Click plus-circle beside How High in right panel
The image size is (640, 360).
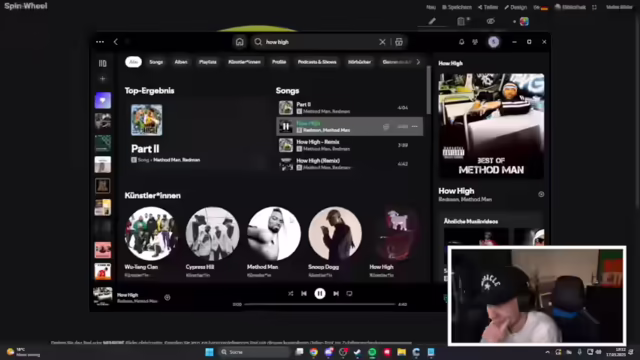tap(541, 194)
